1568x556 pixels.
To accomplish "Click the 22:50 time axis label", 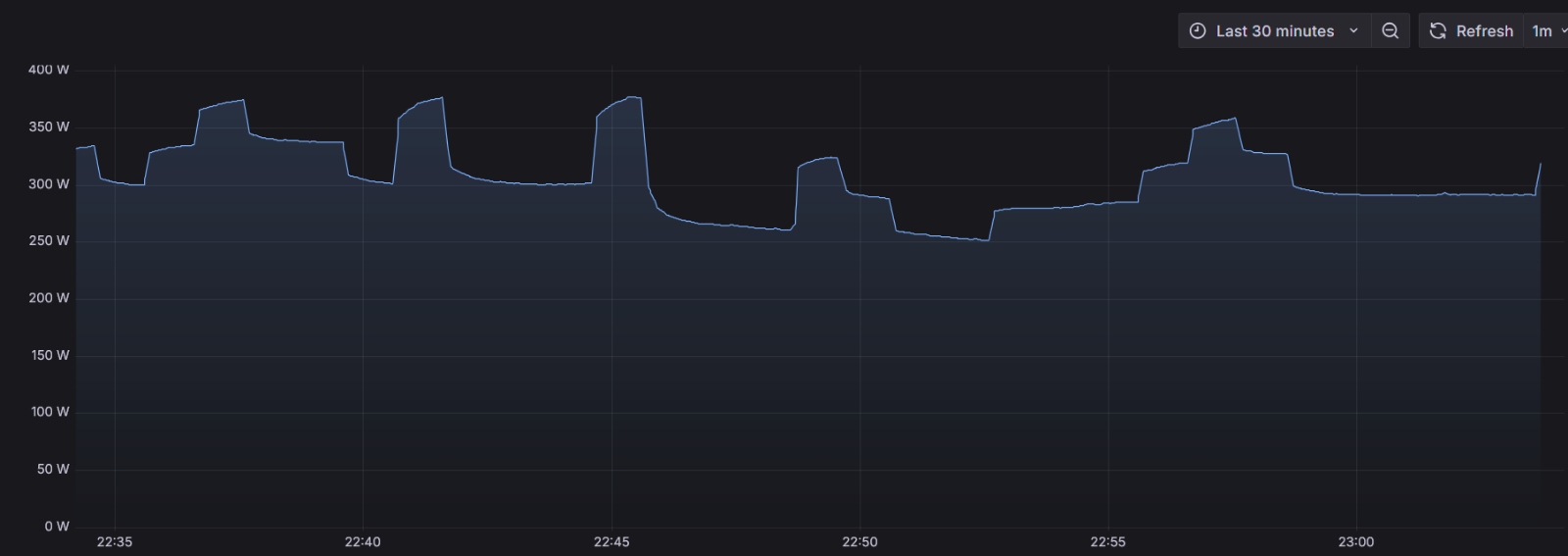I will (859, 542).
